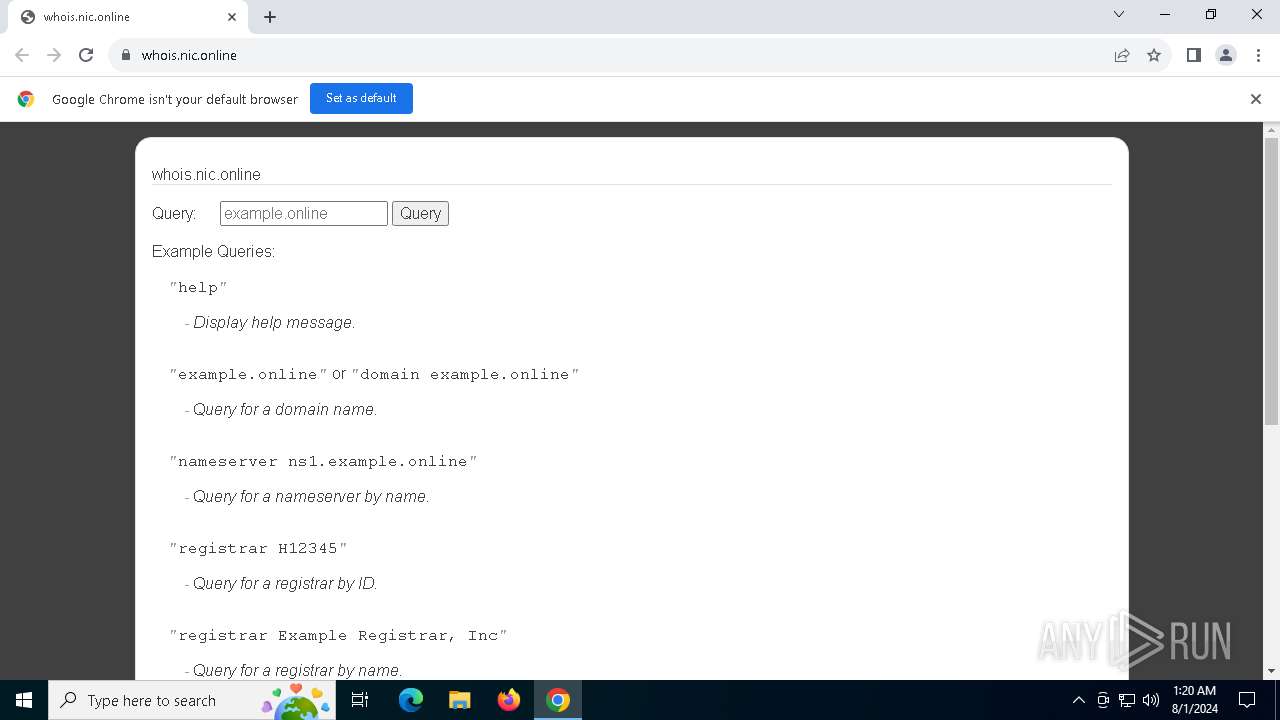
Task: Launch Firefox from the taskbar
Action: coord(509,700)
